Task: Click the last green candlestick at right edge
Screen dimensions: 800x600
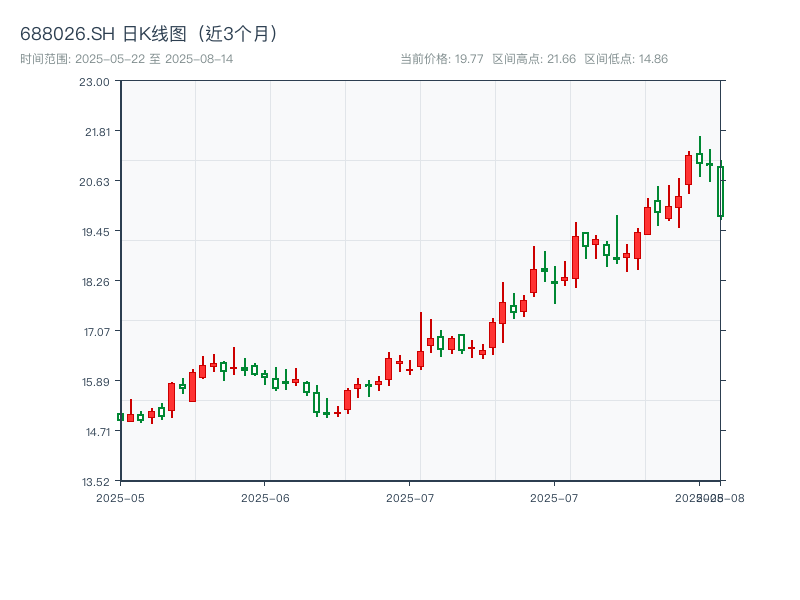Action: point(720,191)
